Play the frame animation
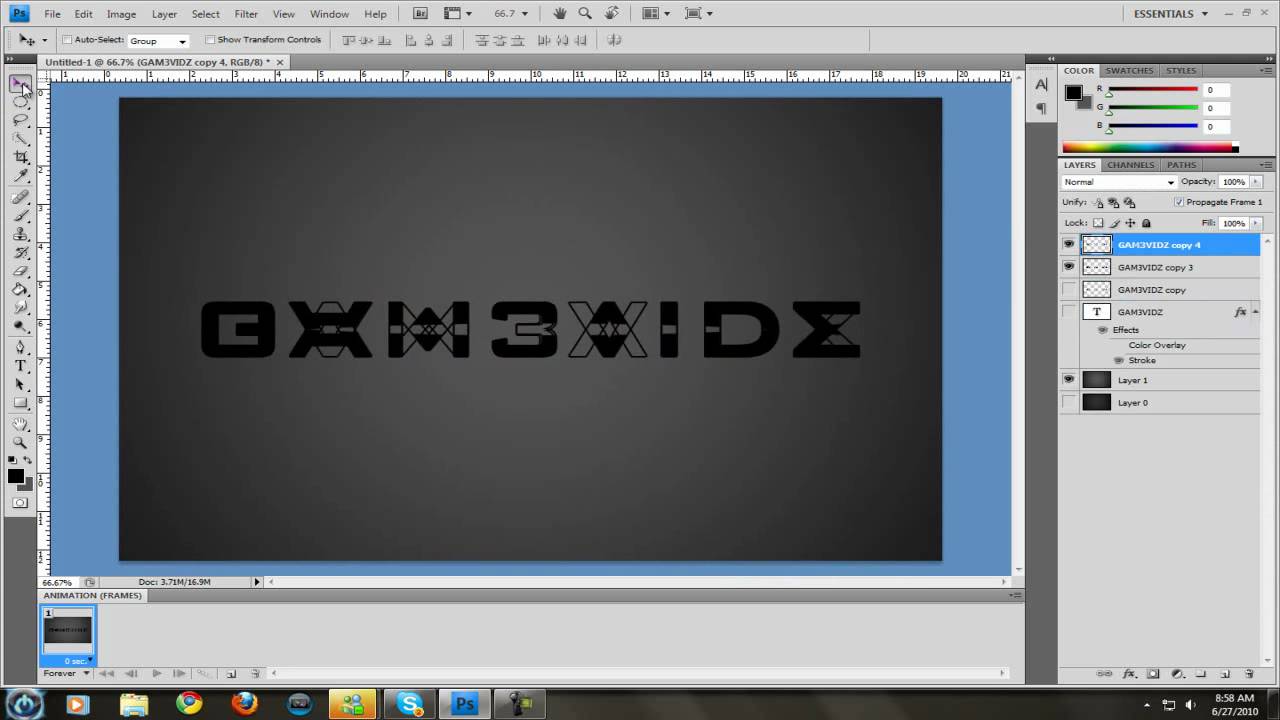 pyautogui.click(x=156, y=674)
